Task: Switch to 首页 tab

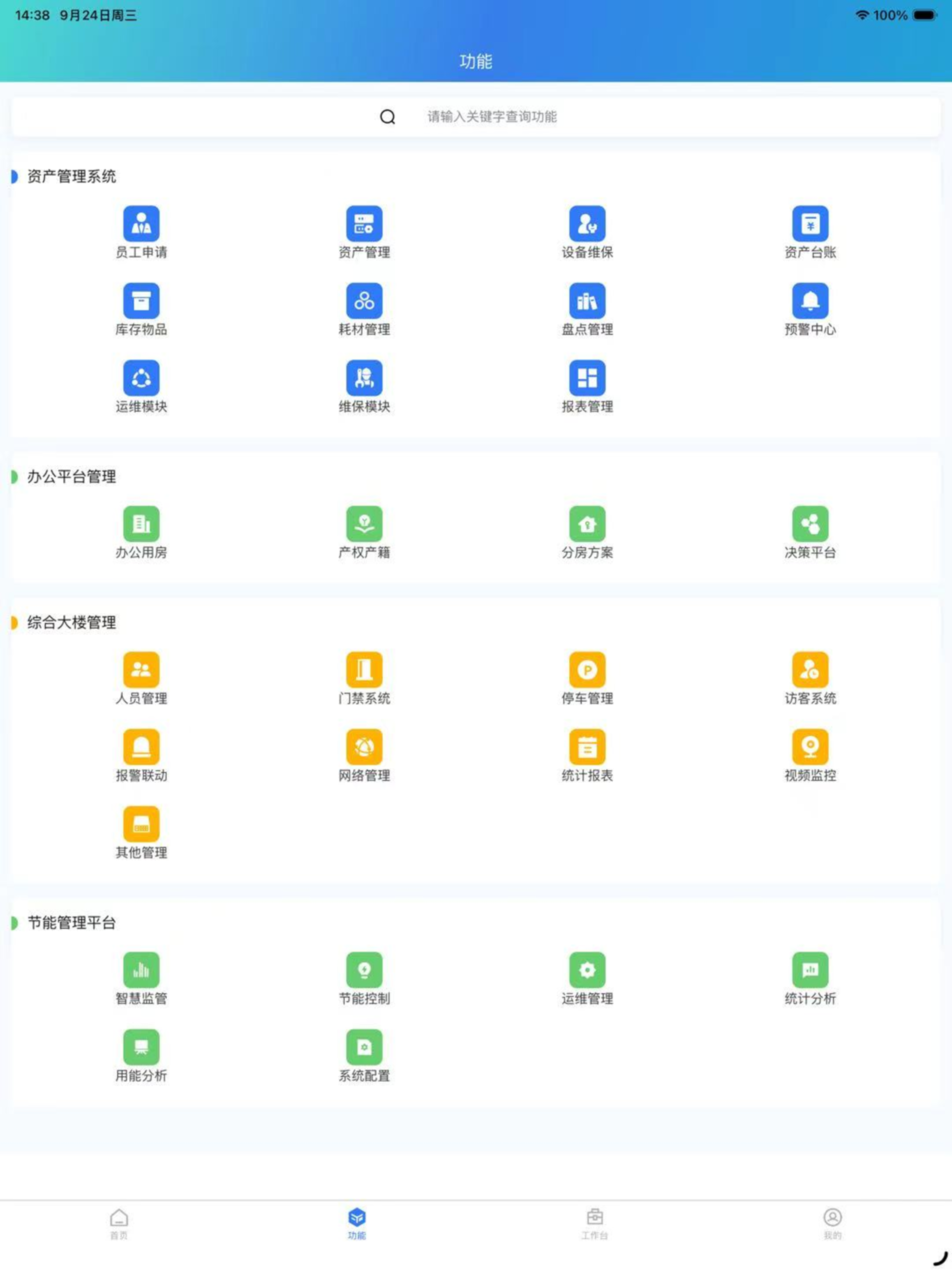Action: click(119, 1224)
